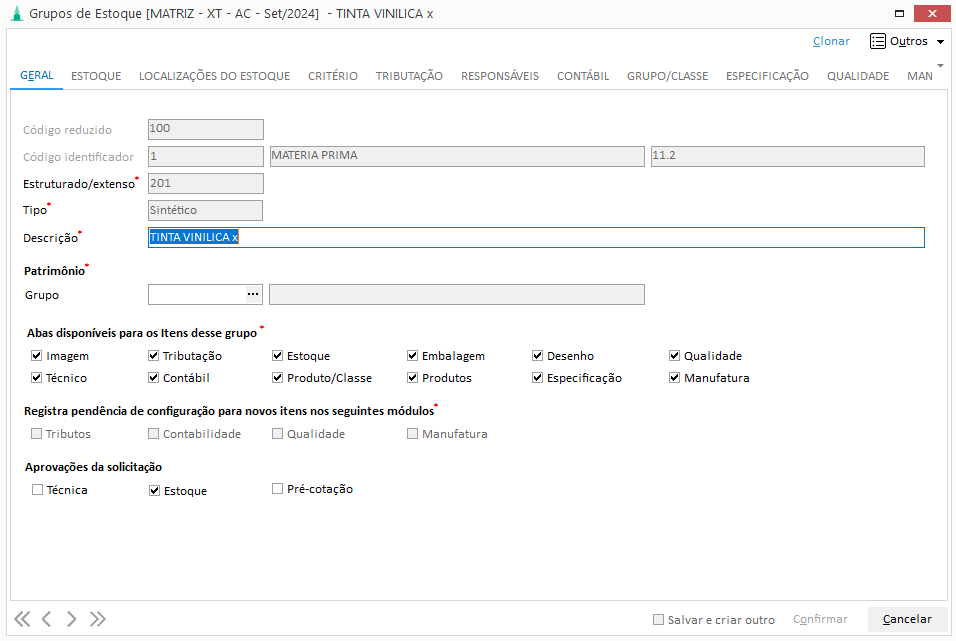
Task: Click the Outros list icon
Action: [877, 41]
